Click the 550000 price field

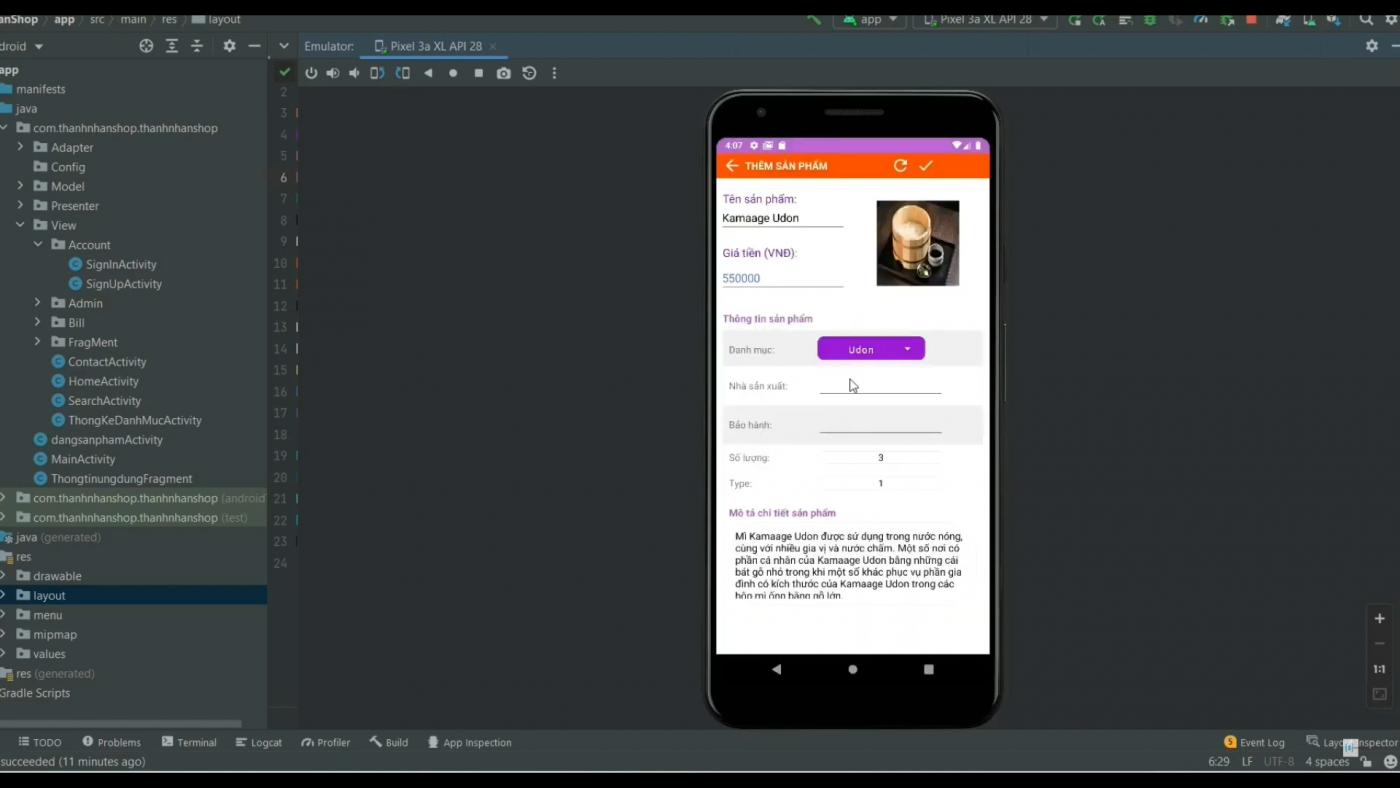coord(782,278)
